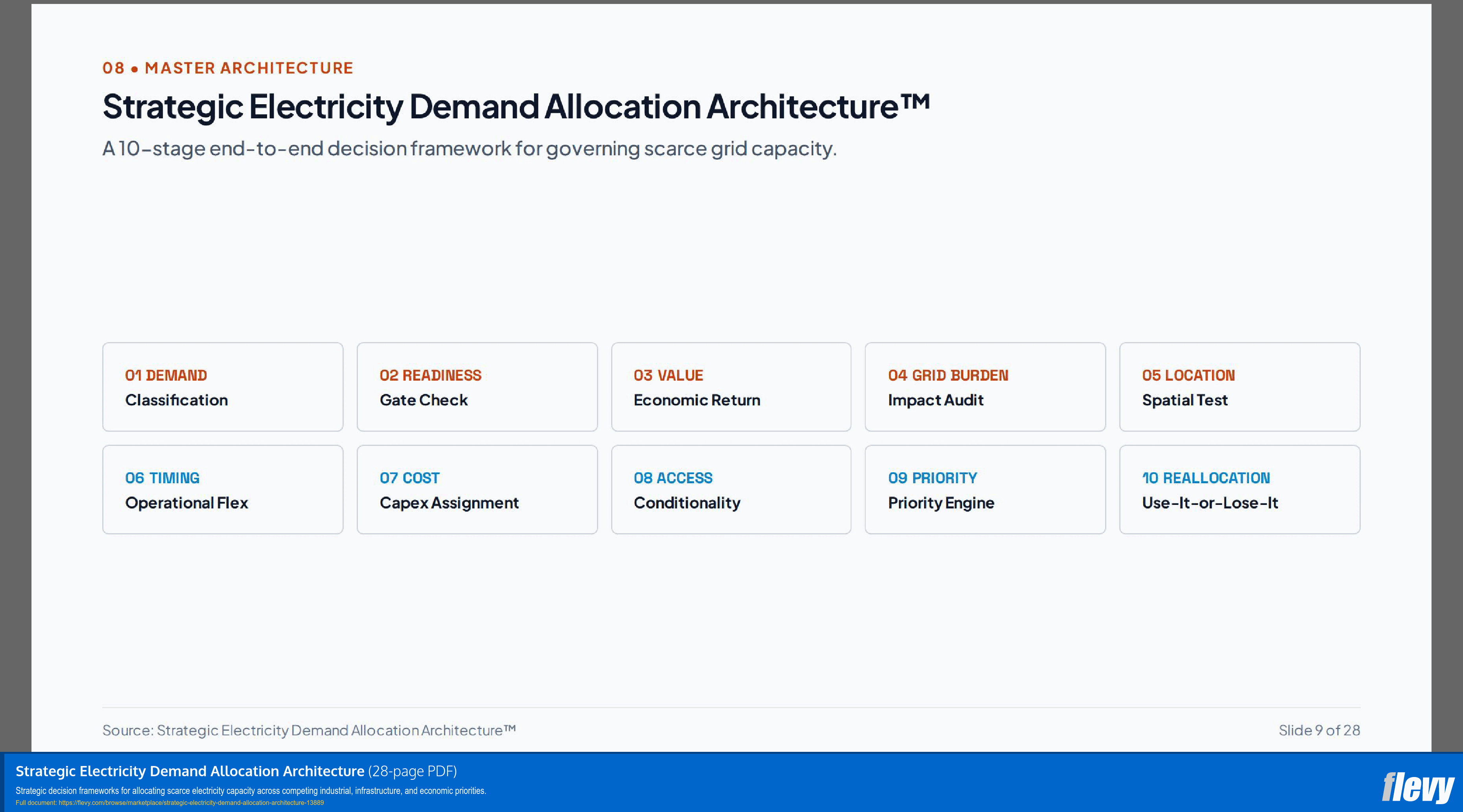Open the 10 REALLOCATION Use-It-or-Lose-It card

1239,490
